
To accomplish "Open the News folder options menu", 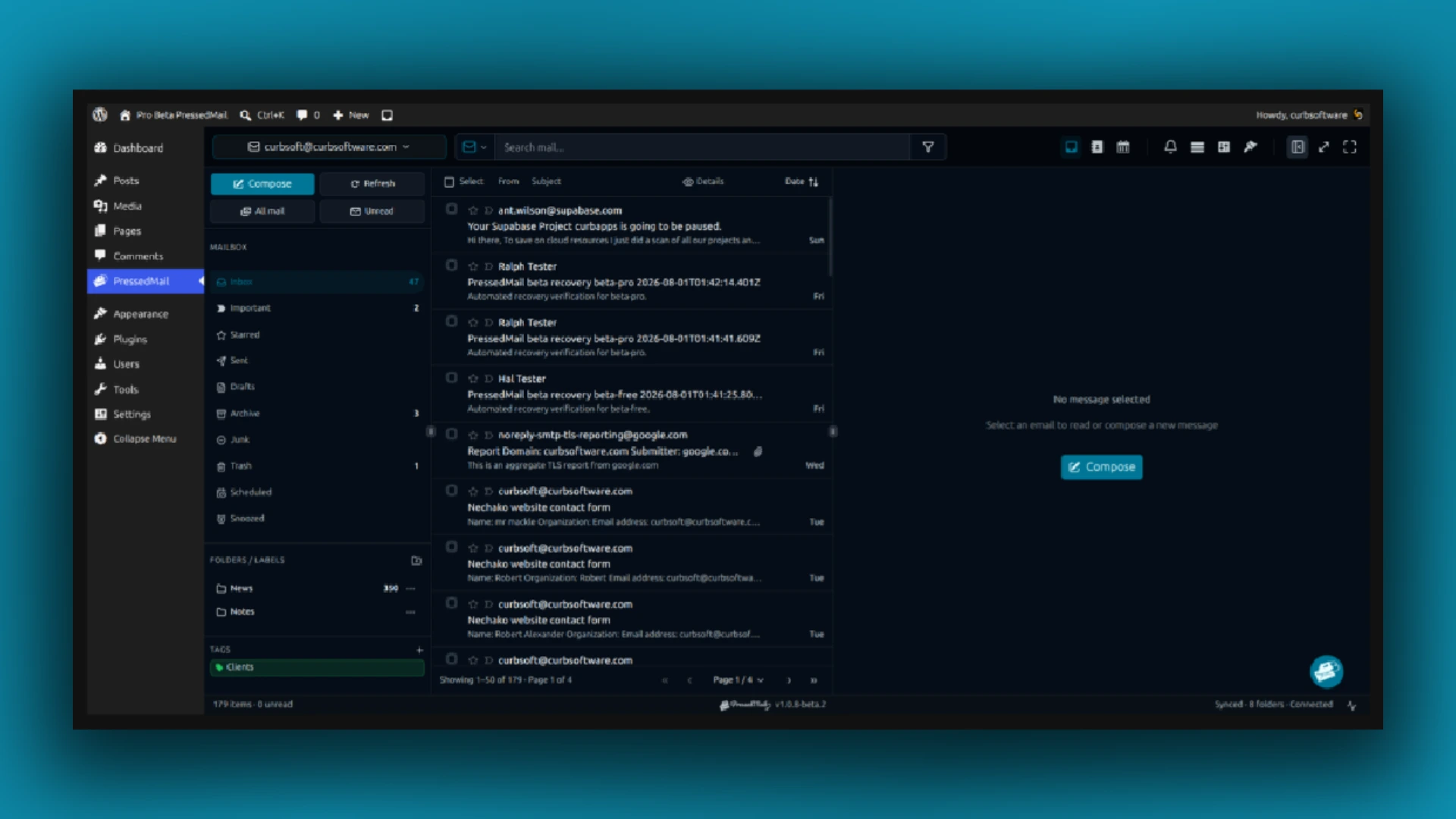I will pyautogui.click(x=410, y=588).
